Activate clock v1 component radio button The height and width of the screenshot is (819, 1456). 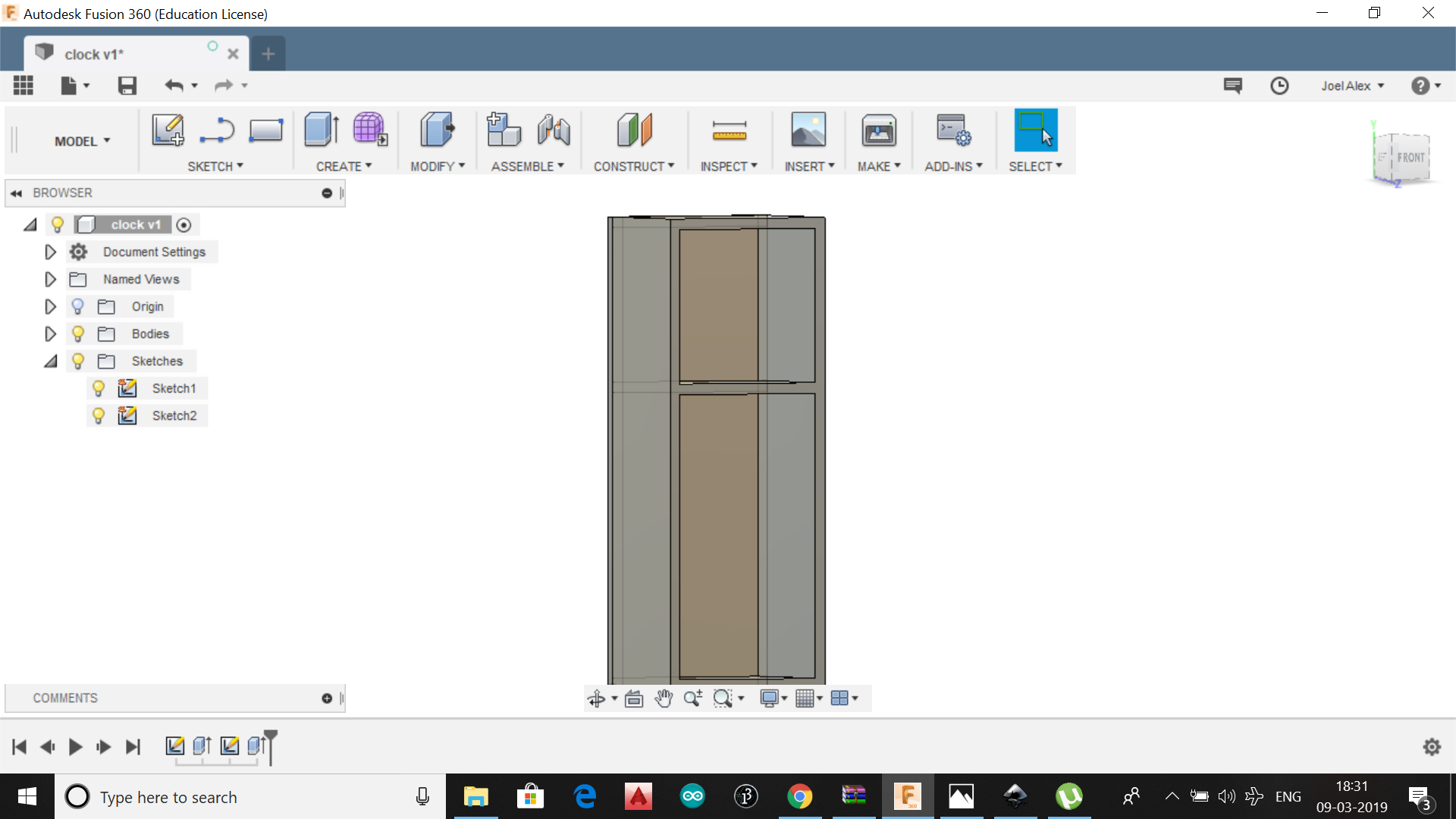[x=184, y=224]
